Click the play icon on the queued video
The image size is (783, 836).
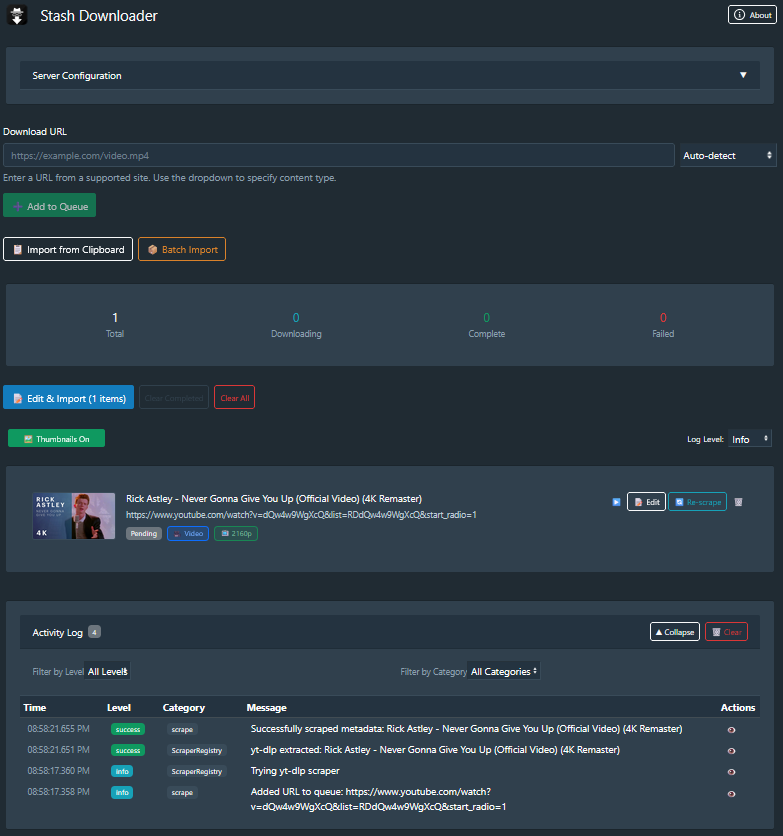(x=616, y=502)
